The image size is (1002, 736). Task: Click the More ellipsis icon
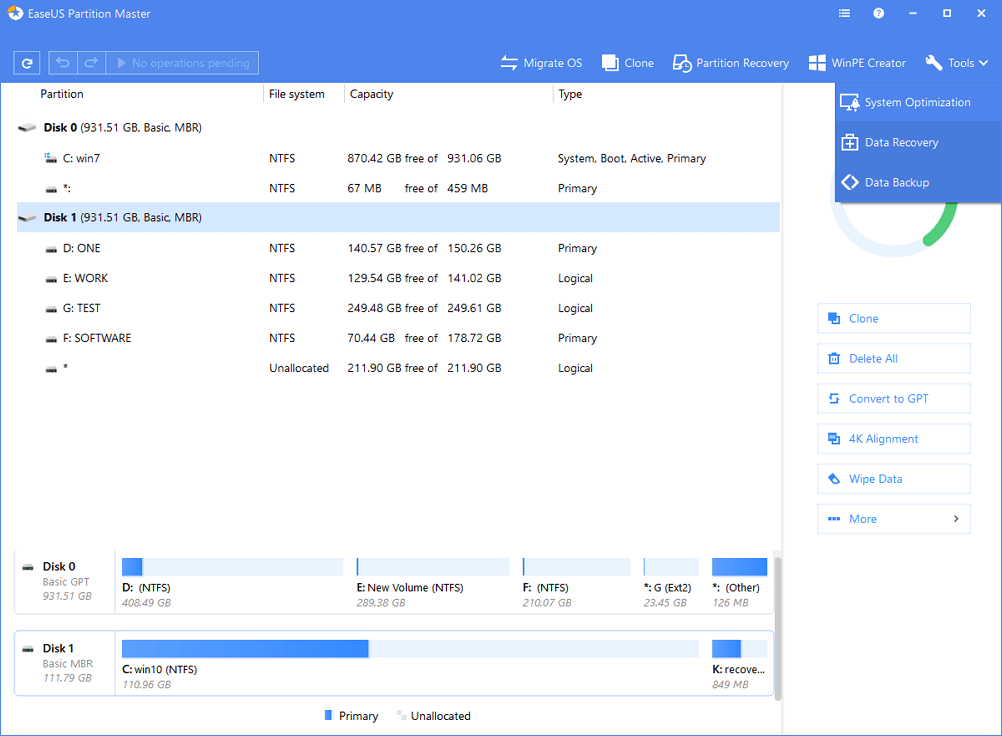tap(834, 519)
